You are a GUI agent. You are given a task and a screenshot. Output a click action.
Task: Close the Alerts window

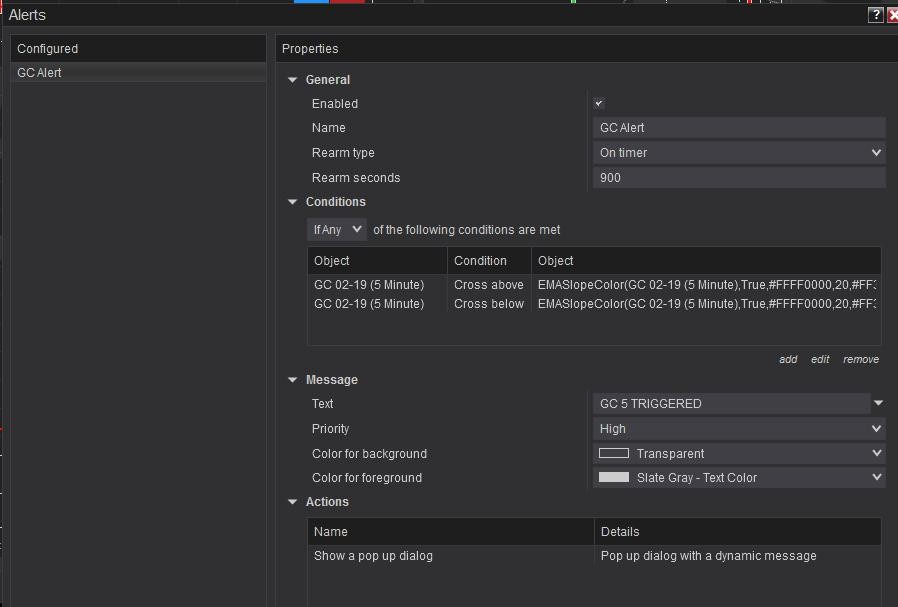pos(892,15)
